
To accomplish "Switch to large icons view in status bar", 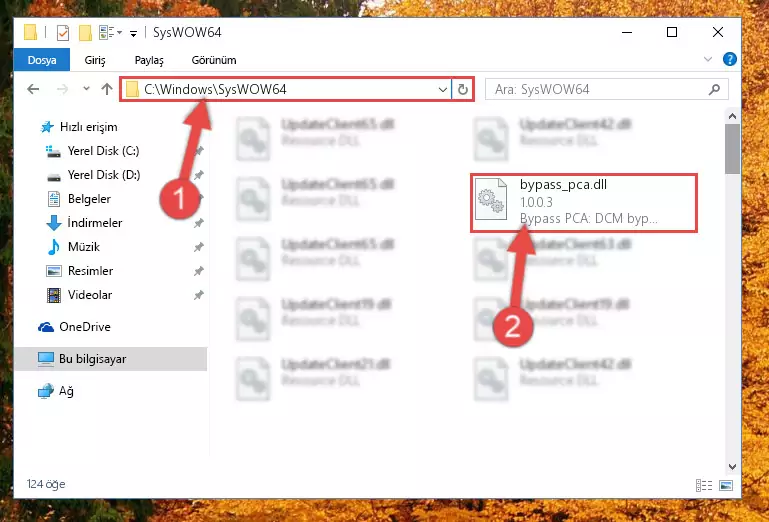I will [x=726, y=485].
